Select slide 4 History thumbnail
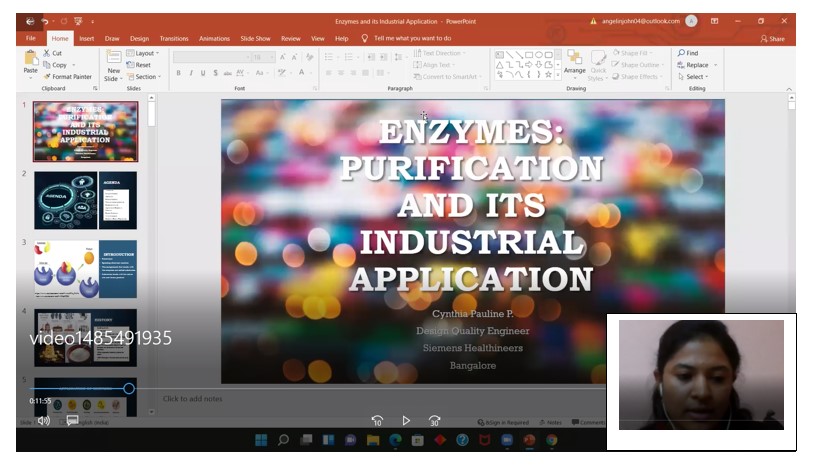 click(85, 338)
